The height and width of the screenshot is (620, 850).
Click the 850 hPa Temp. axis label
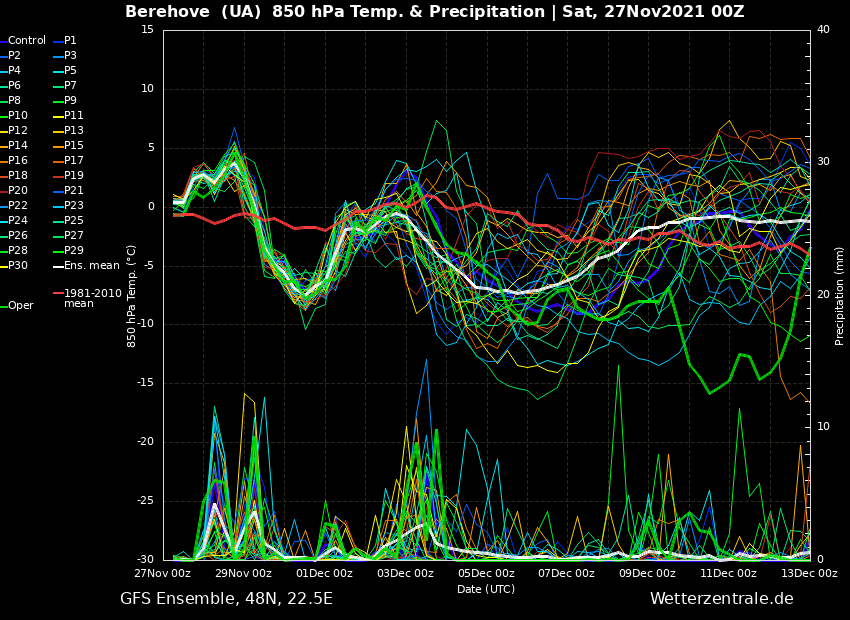tap(132, 295)
